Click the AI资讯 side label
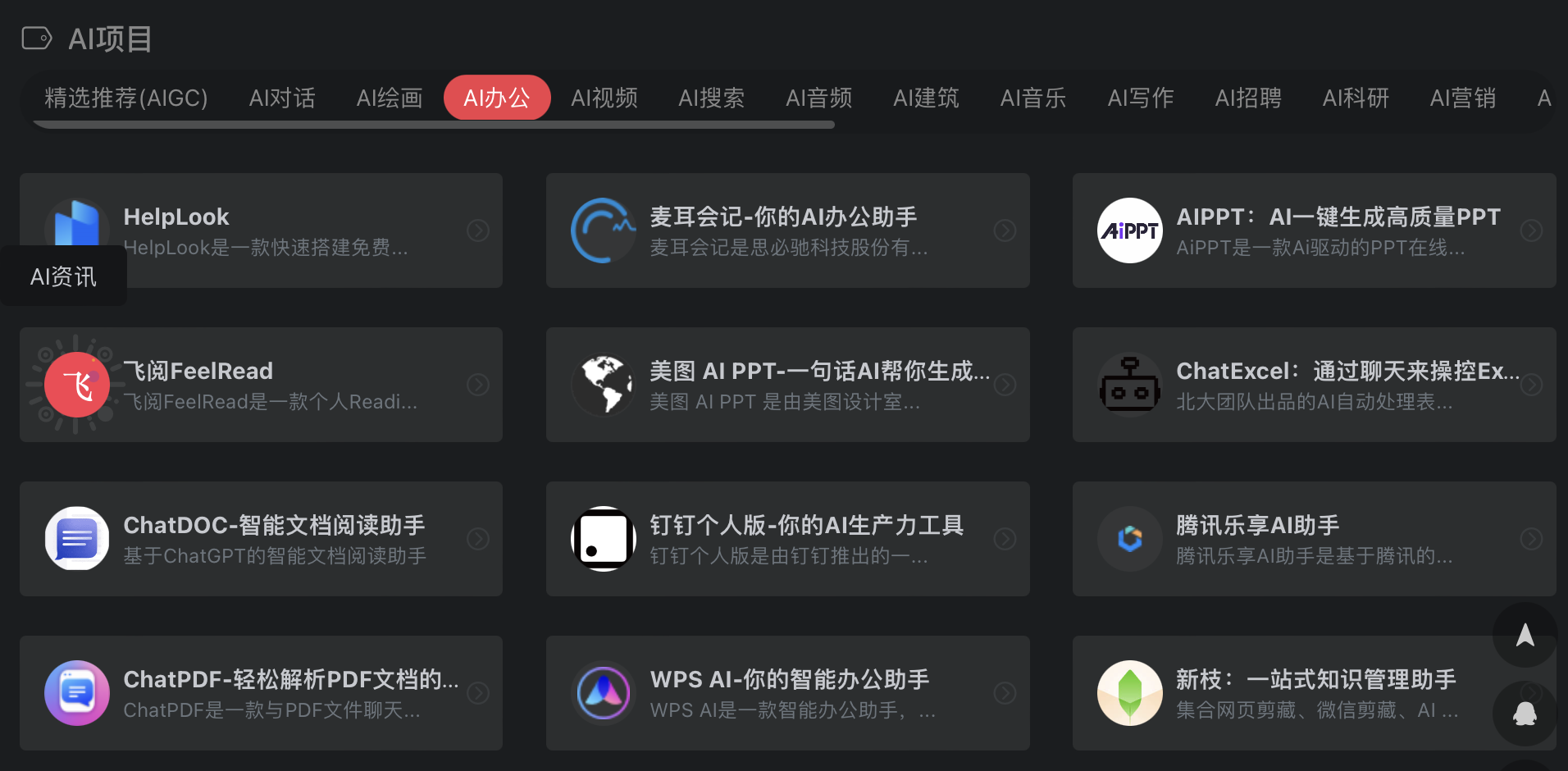 point(63,276)
